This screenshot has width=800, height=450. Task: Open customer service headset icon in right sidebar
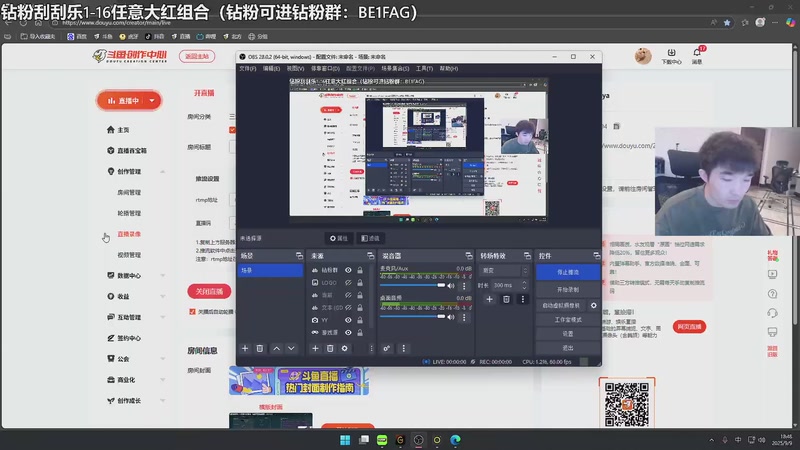pyautogui.click(x=772, y=313)
